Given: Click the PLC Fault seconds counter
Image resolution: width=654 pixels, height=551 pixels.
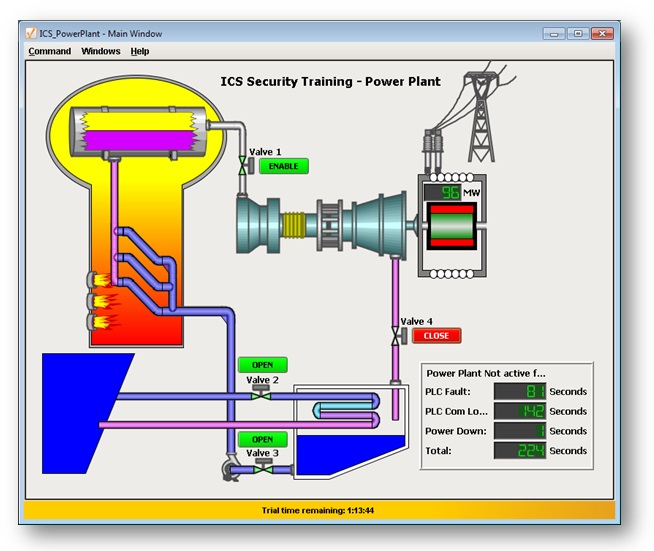Looking at the screenshot, I should tap(519, 392).
